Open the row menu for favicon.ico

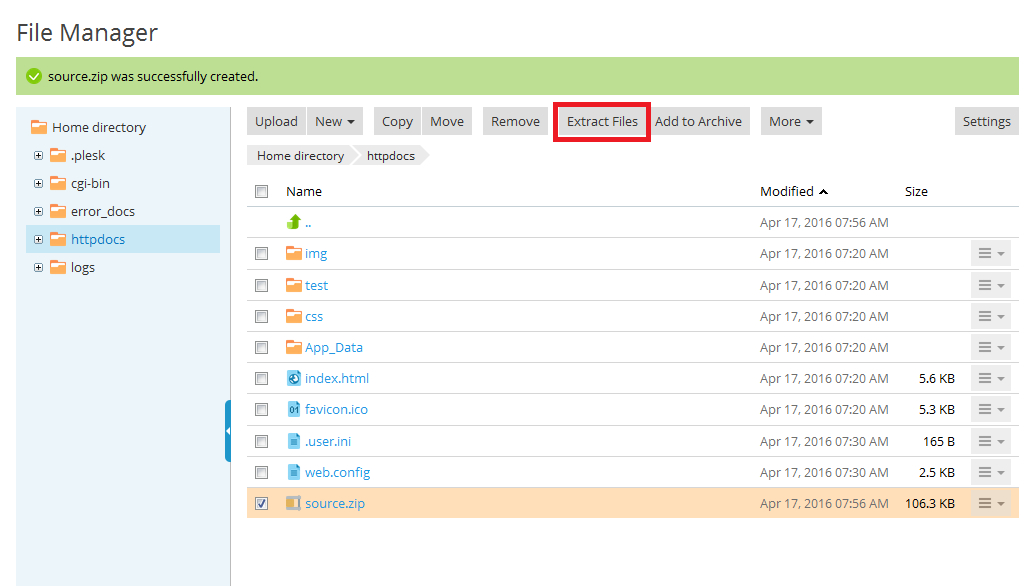click(991, 409)
